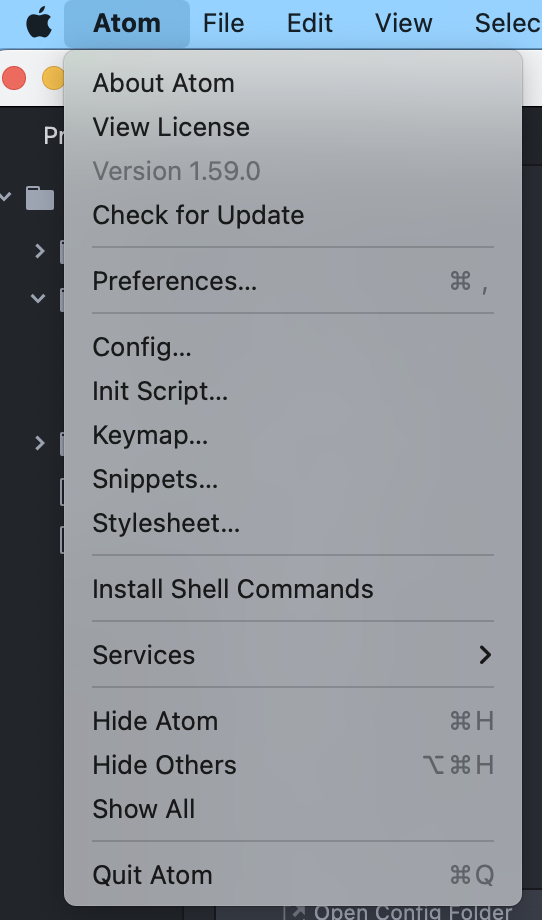Open the Apple menu icon
Viewport: 542px width, 920px height.
point(39,23)
